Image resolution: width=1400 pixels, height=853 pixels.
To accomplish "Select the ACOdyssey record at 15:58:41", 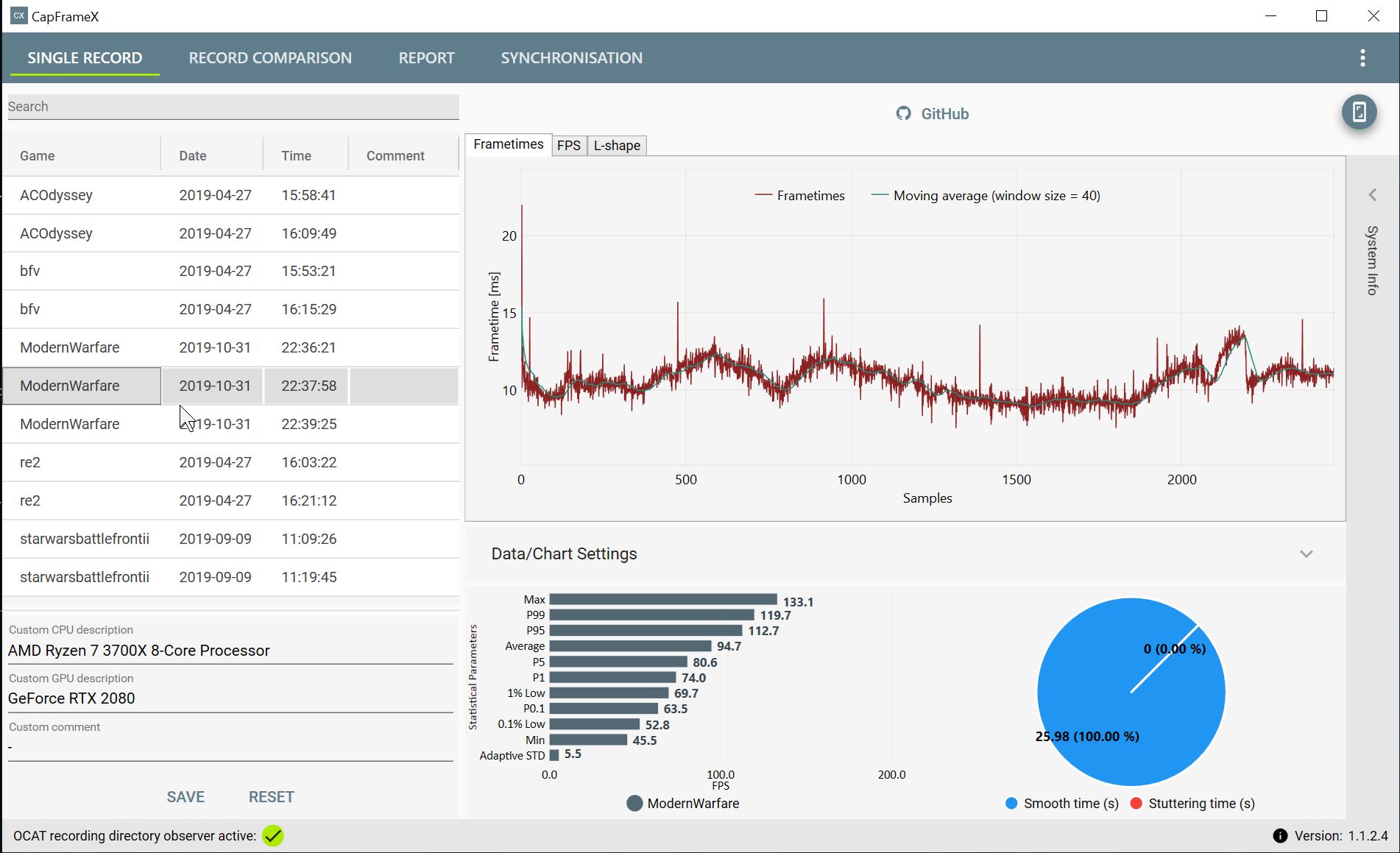I will [231, 195].
